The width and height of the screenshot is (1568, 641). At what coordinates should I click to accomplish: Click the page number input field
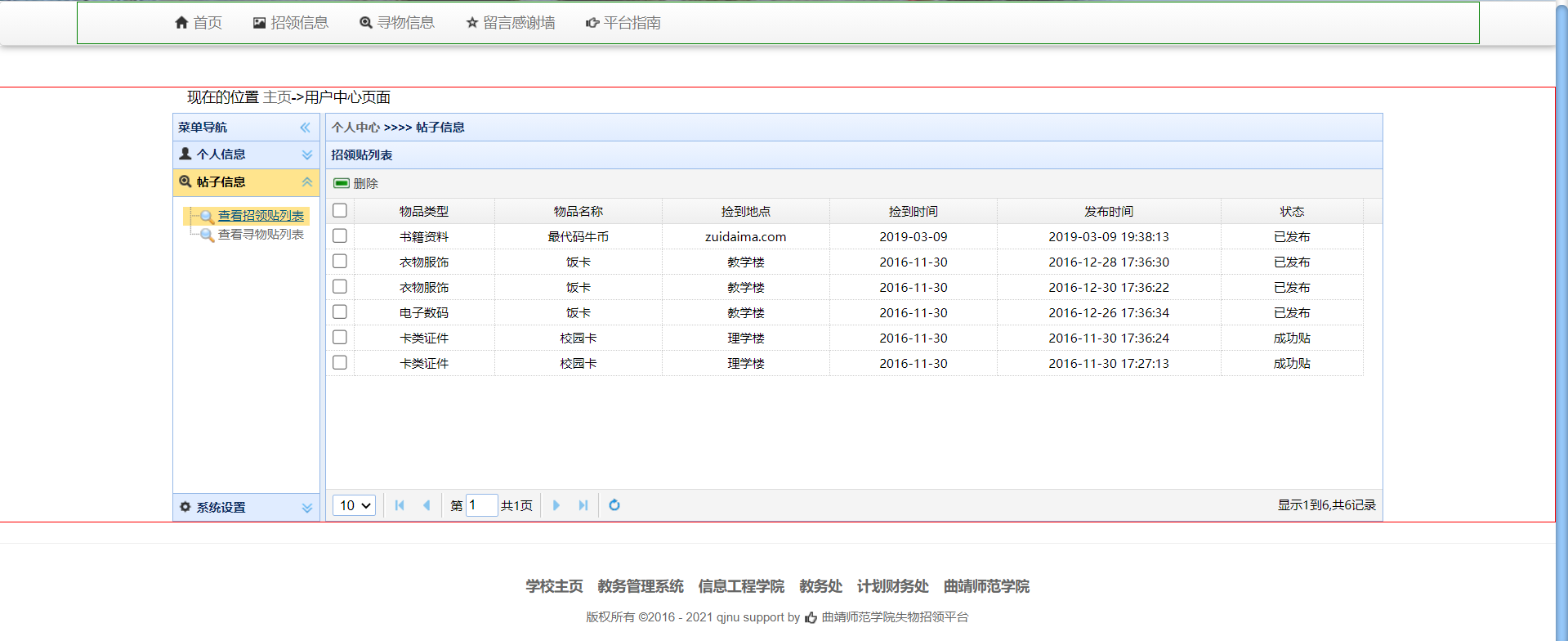click(481, 505)
